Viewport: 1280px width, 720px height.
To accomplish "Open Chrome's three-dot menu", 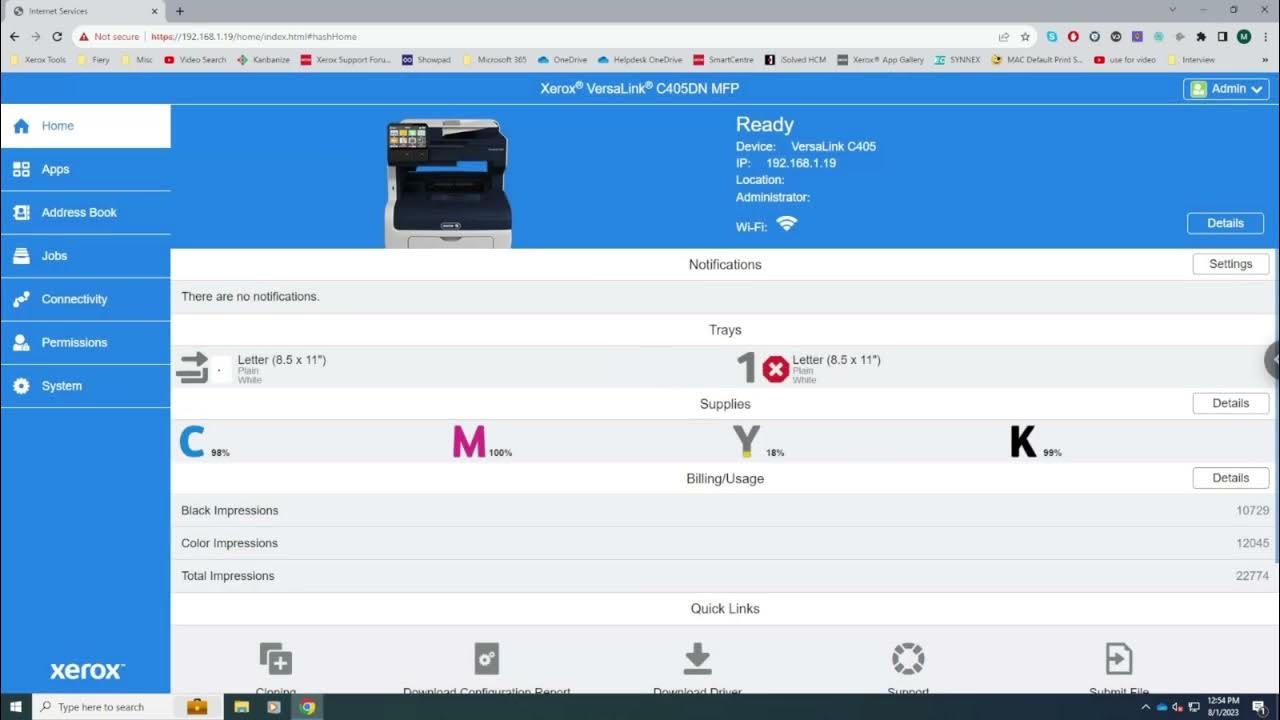I will pyautogui.click(x=1265, y=36).
